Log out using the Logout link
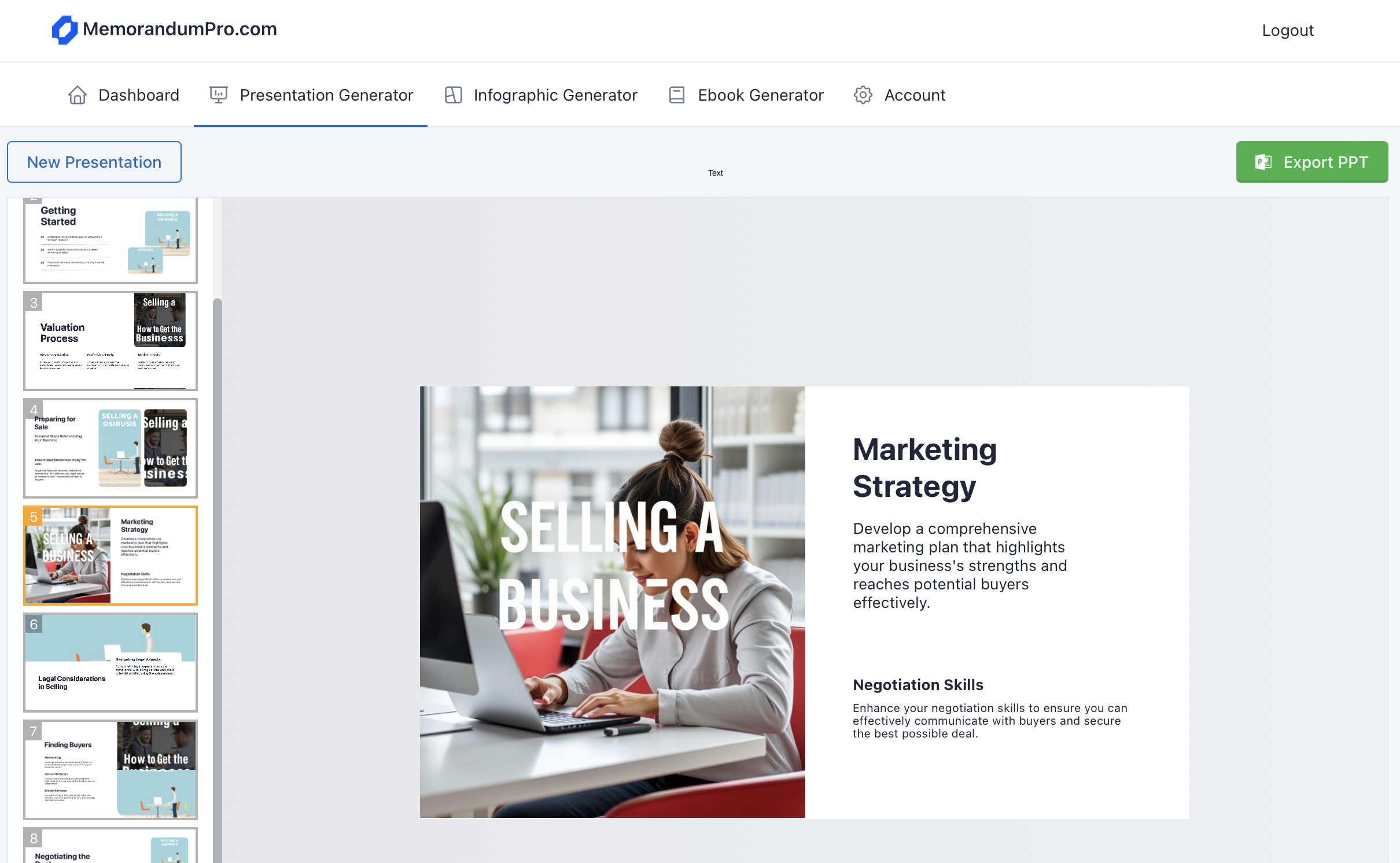1400x863 pixels. (1288, 30)
